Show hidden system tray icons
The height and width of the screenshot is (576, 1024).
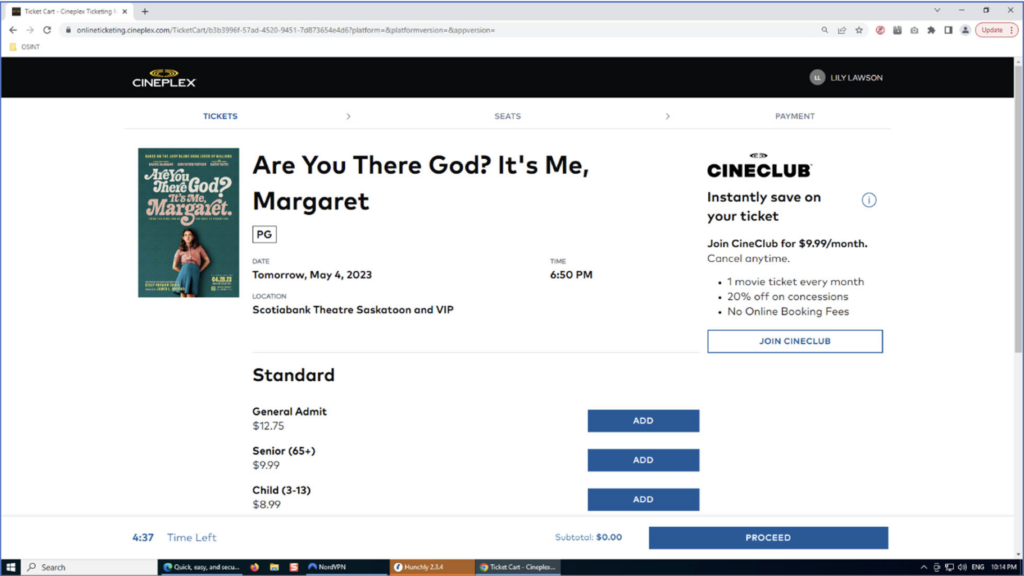[x=923, y=567]
